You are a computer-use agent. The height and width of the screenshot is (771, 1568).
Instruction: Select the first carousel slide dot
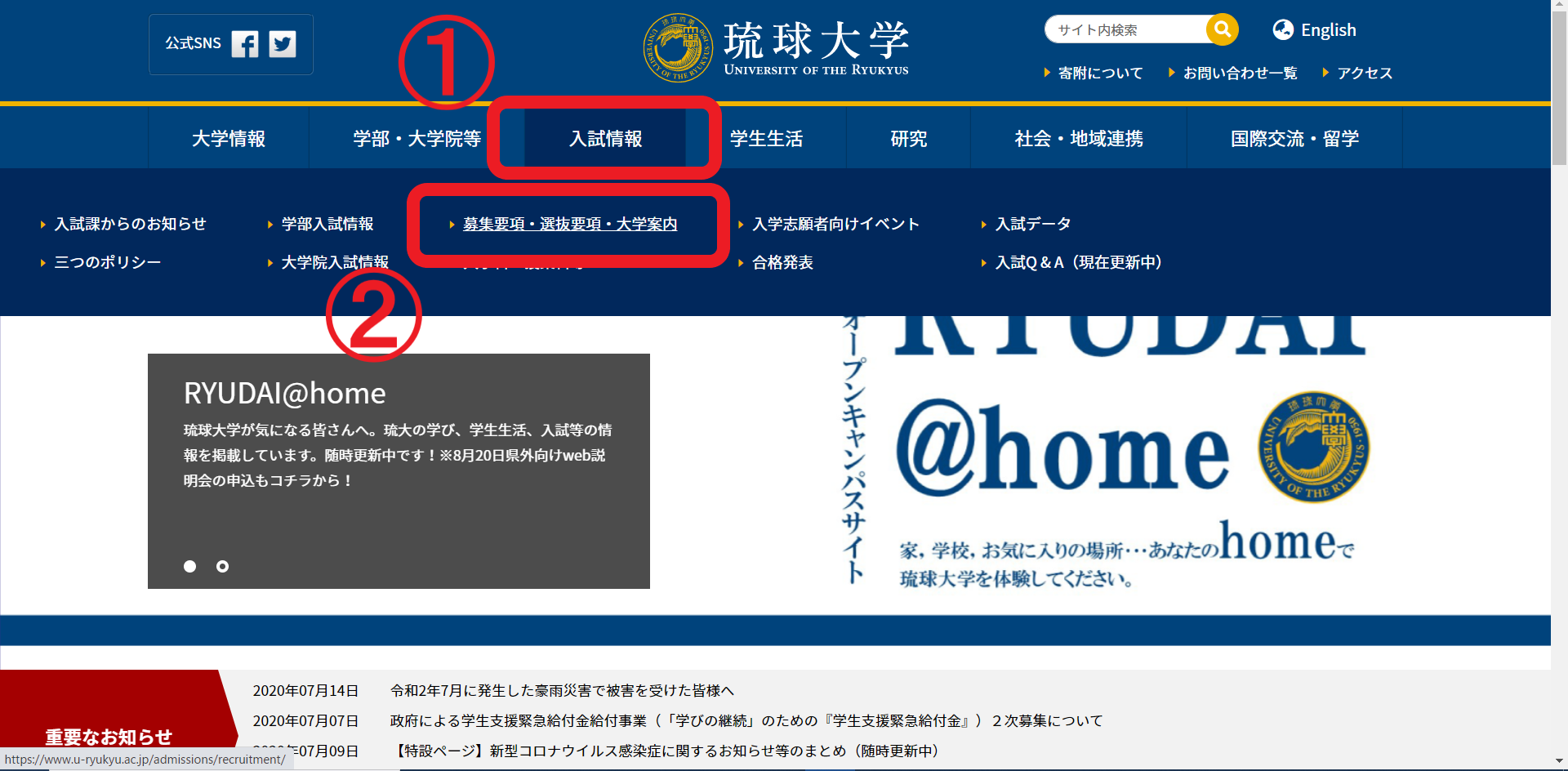(189, 566)
